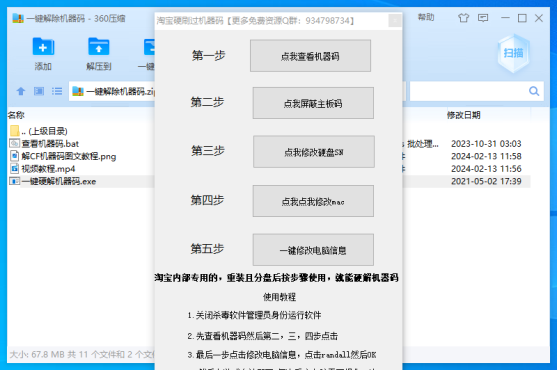Click instruction line 3.最后一步点击修改电脑信息
Screen dimensions: 557x370
pos(282,354)
